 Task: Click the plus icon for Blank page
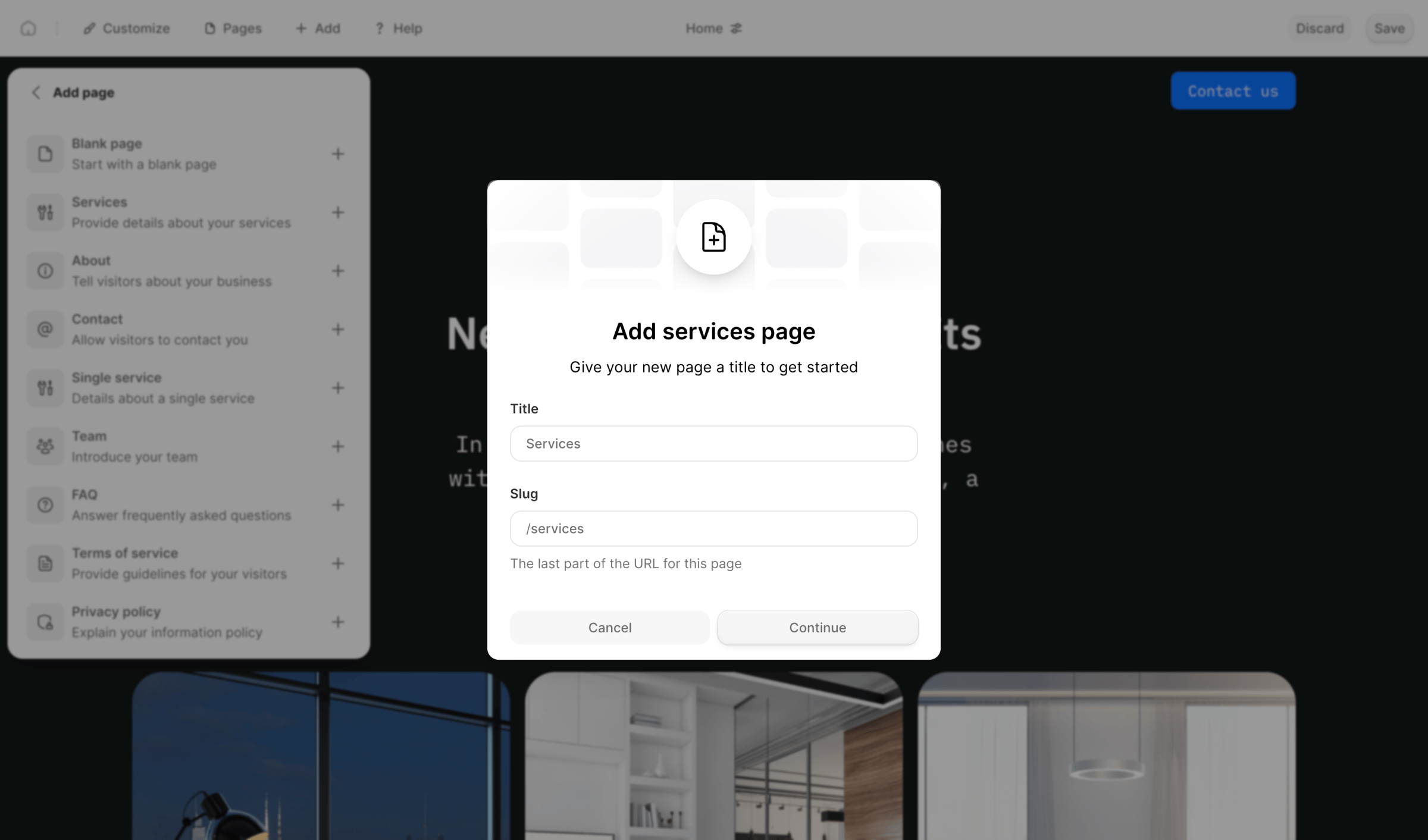(x=338, y=154)
